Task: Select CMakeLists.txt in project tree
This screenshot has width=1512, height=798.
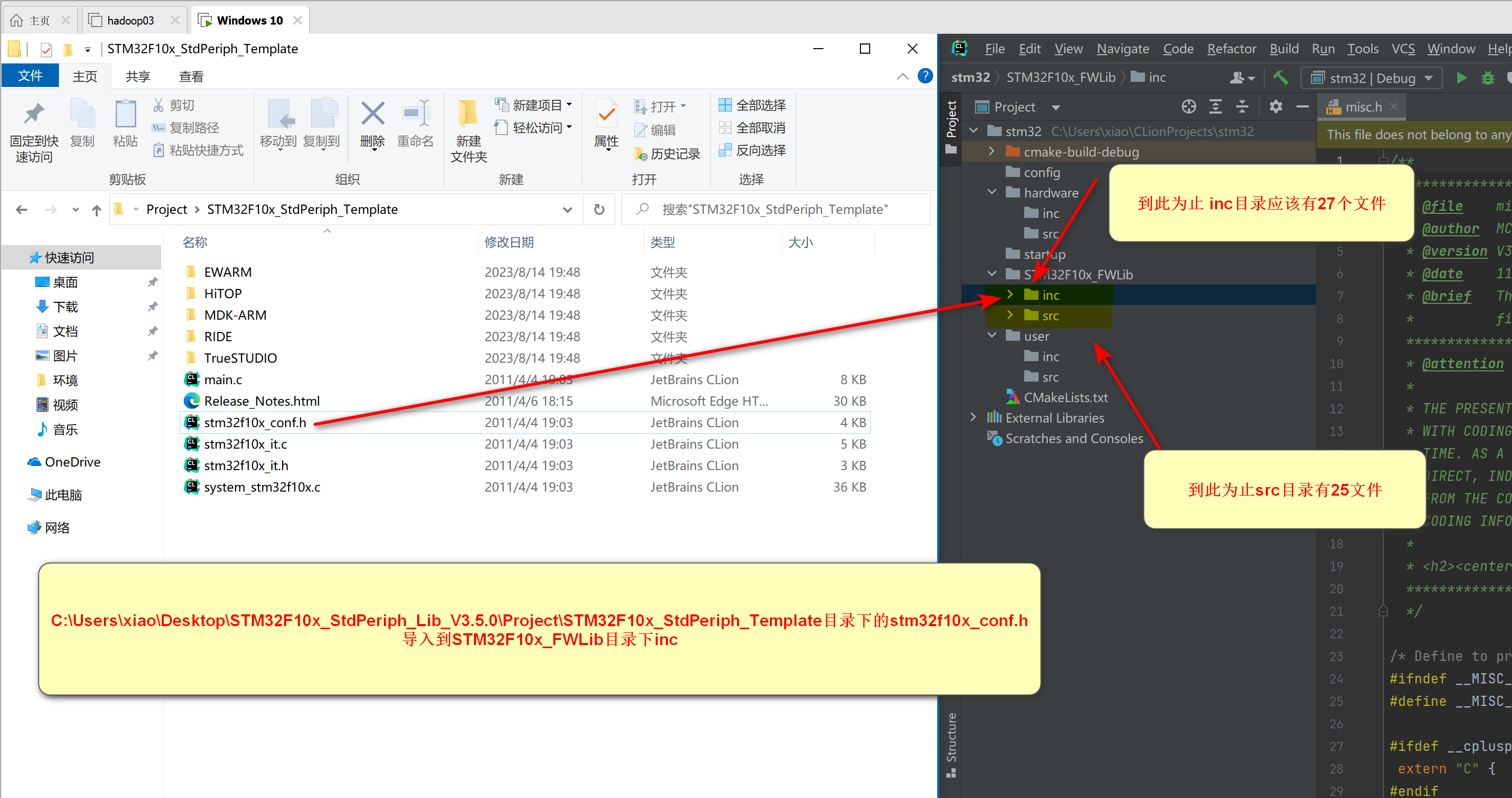Action: point(1065,397)
